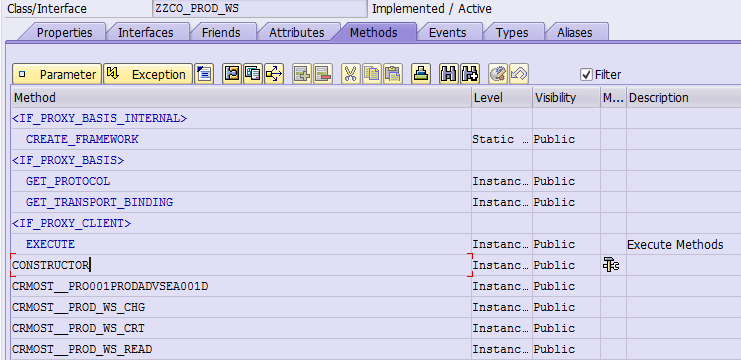
Task: Select the CRMOST__PROD_WS_READ method row
Action: (241, 349)
